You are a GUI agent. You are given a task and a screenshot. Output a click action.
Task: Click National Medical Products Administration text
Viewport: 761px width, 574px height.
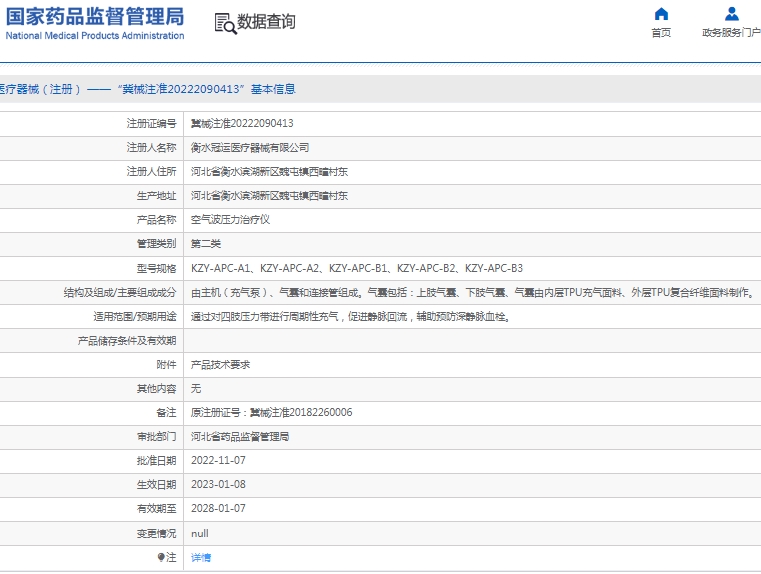[95, 35]
